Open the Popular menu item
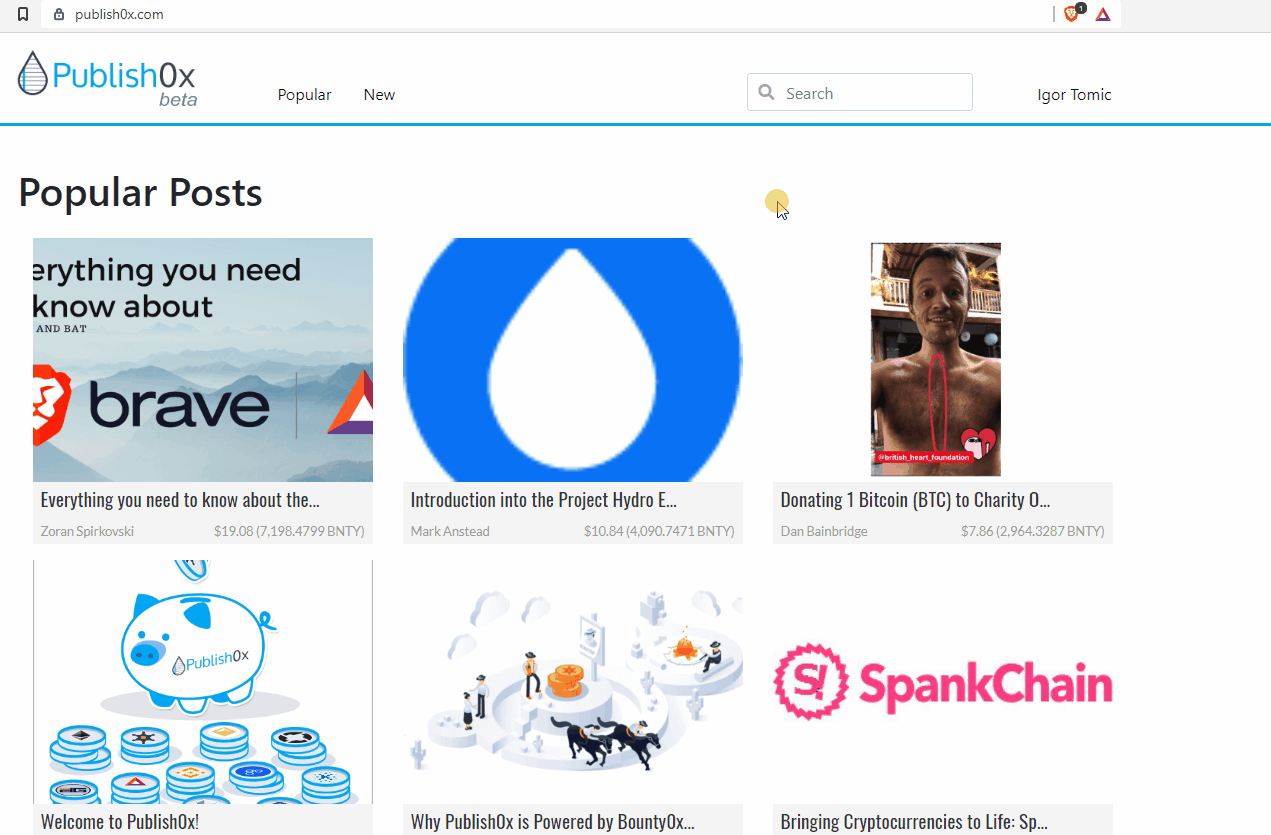This screenshot has width=1271, height=835. tap(304, 95)
